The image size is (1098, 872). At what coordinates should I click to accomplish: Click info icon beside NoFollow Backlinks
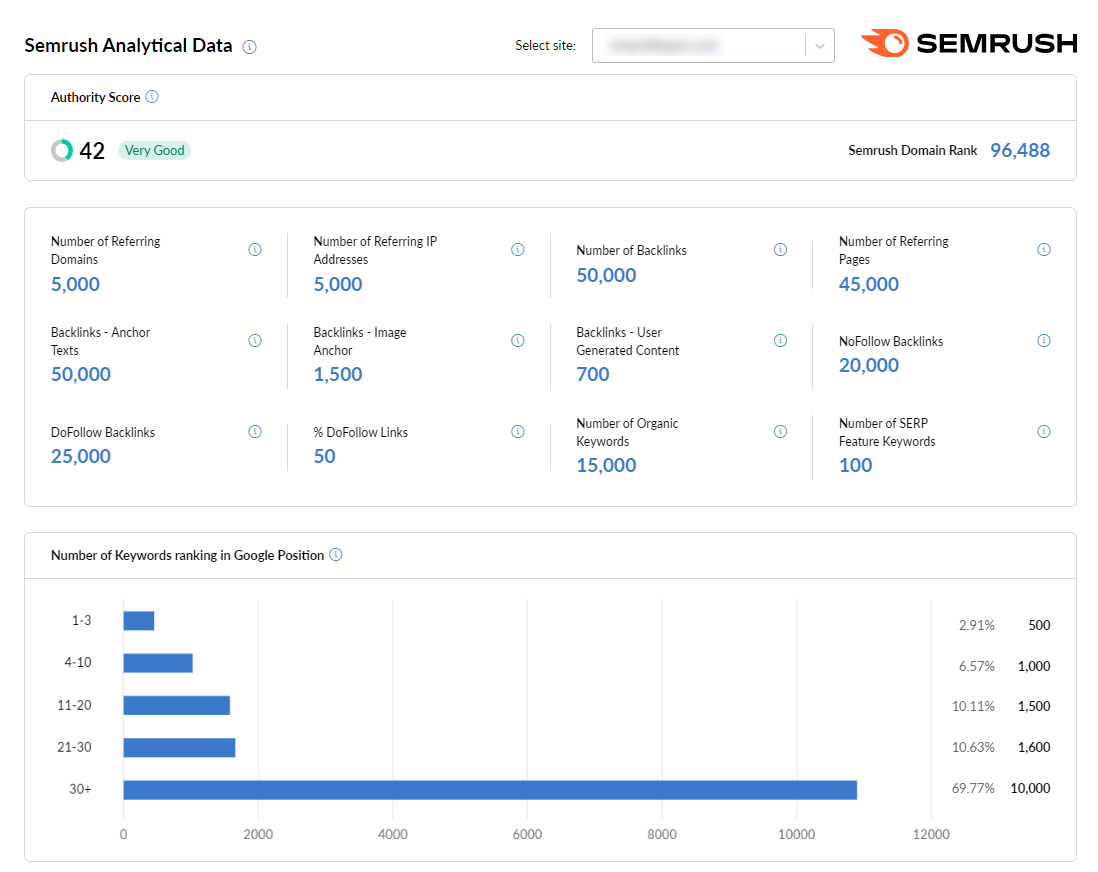pyautogui.click(x=1044, y=341)
